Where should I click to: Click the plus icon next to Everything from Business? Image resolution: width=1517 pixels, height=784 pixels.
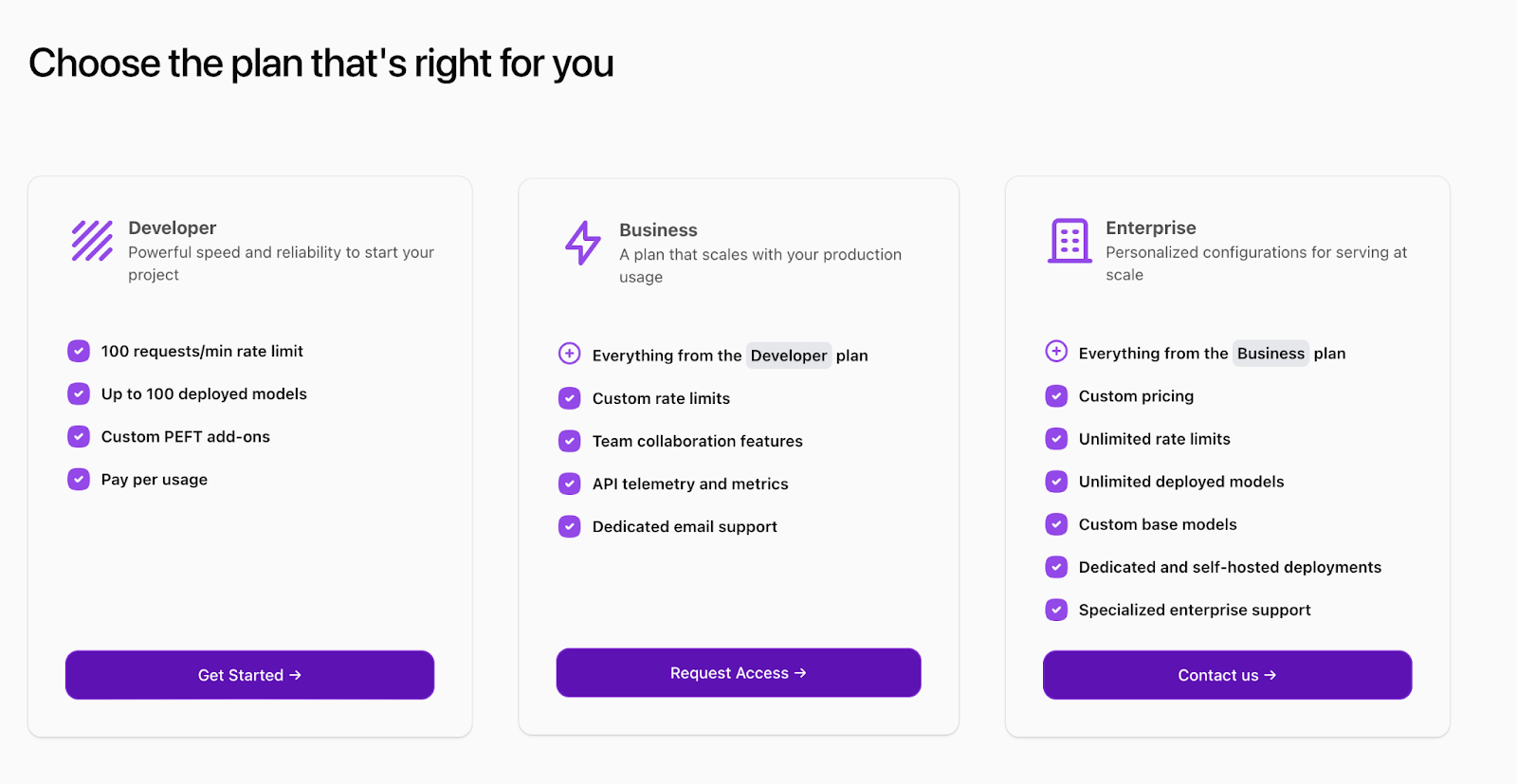tap(1055, 351)
